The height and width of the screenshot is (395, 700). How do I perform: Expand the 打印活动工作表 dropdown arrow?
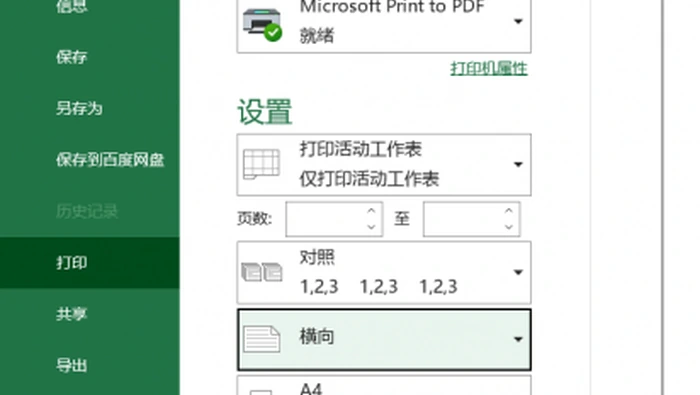(x=518, y=164)
